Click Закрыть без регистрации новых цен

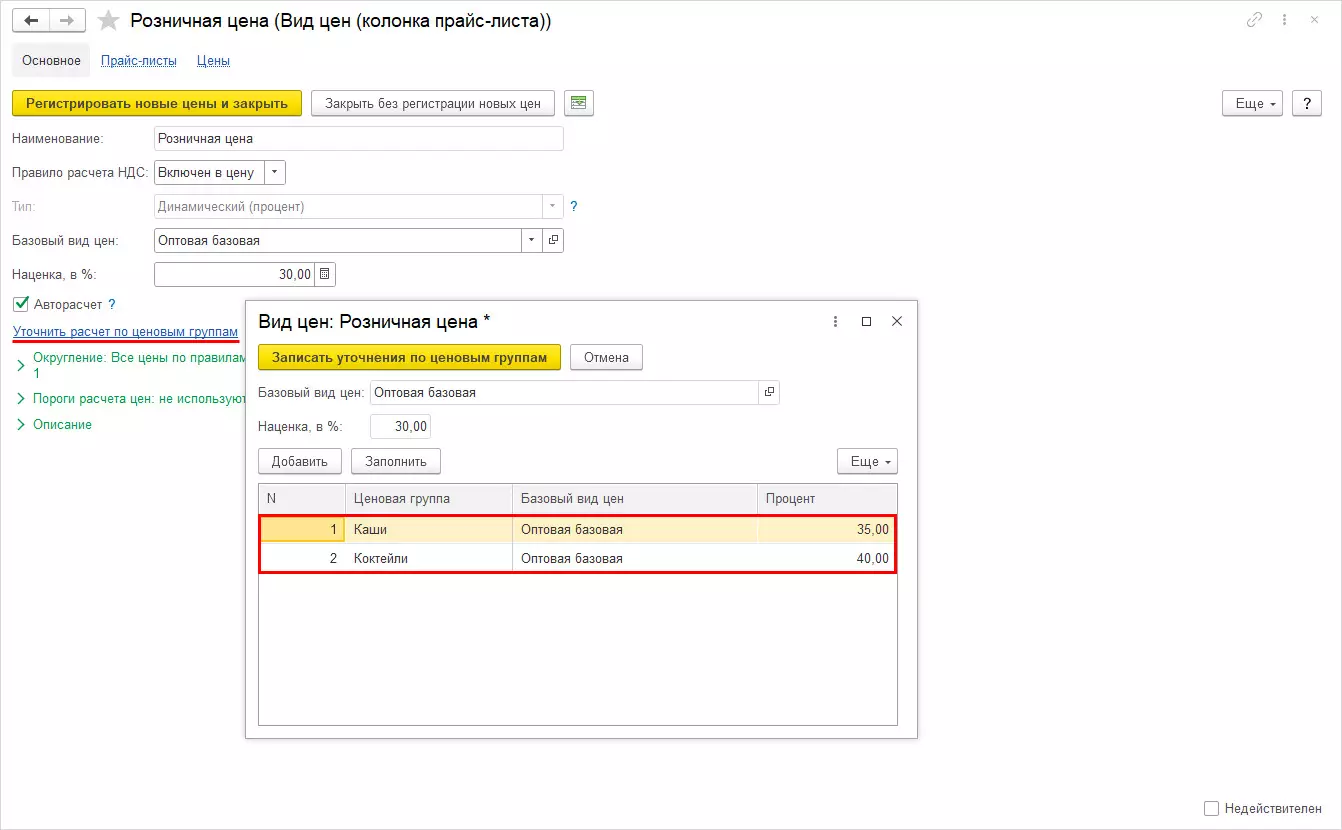[433, 103]
